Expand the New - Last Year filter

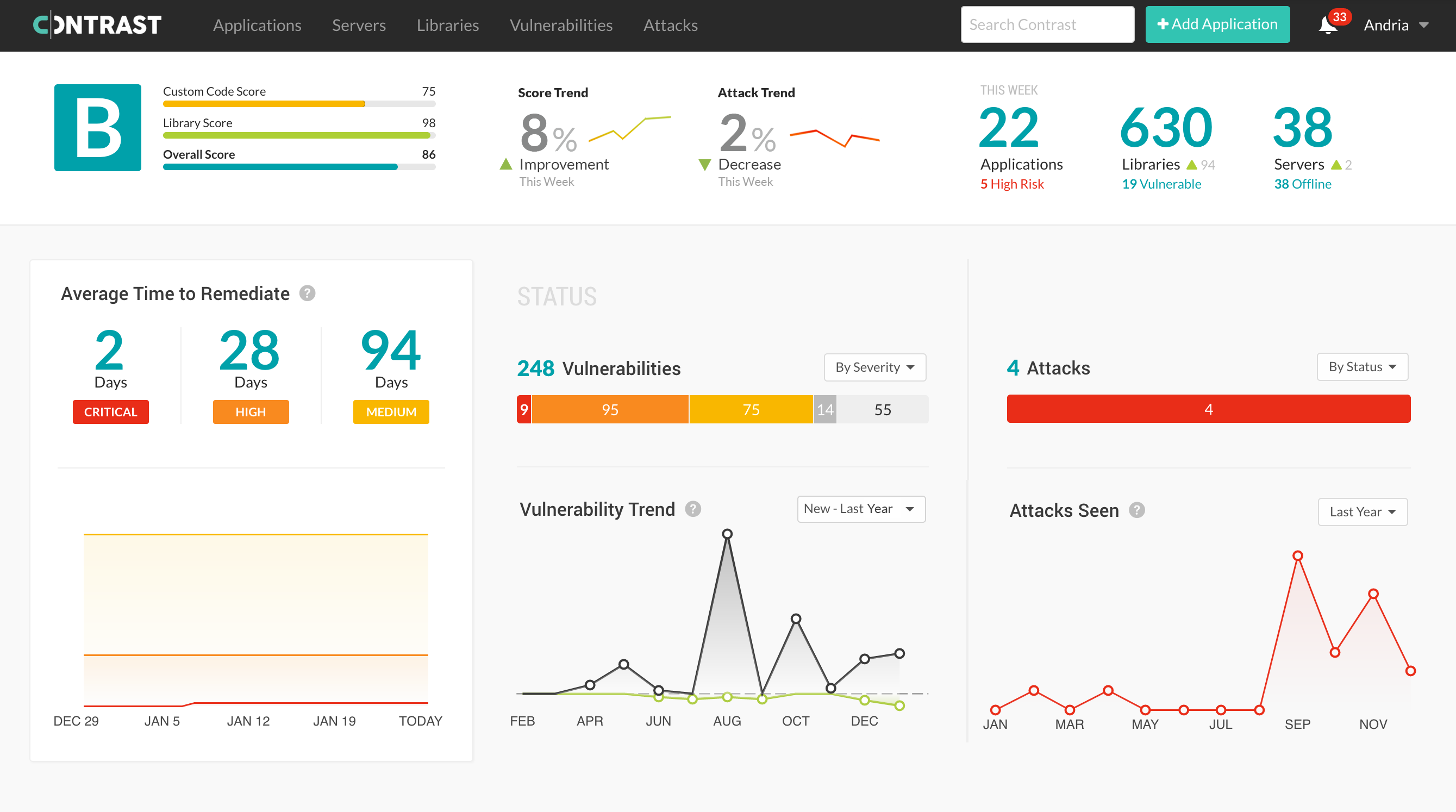(x=860, y=509)
